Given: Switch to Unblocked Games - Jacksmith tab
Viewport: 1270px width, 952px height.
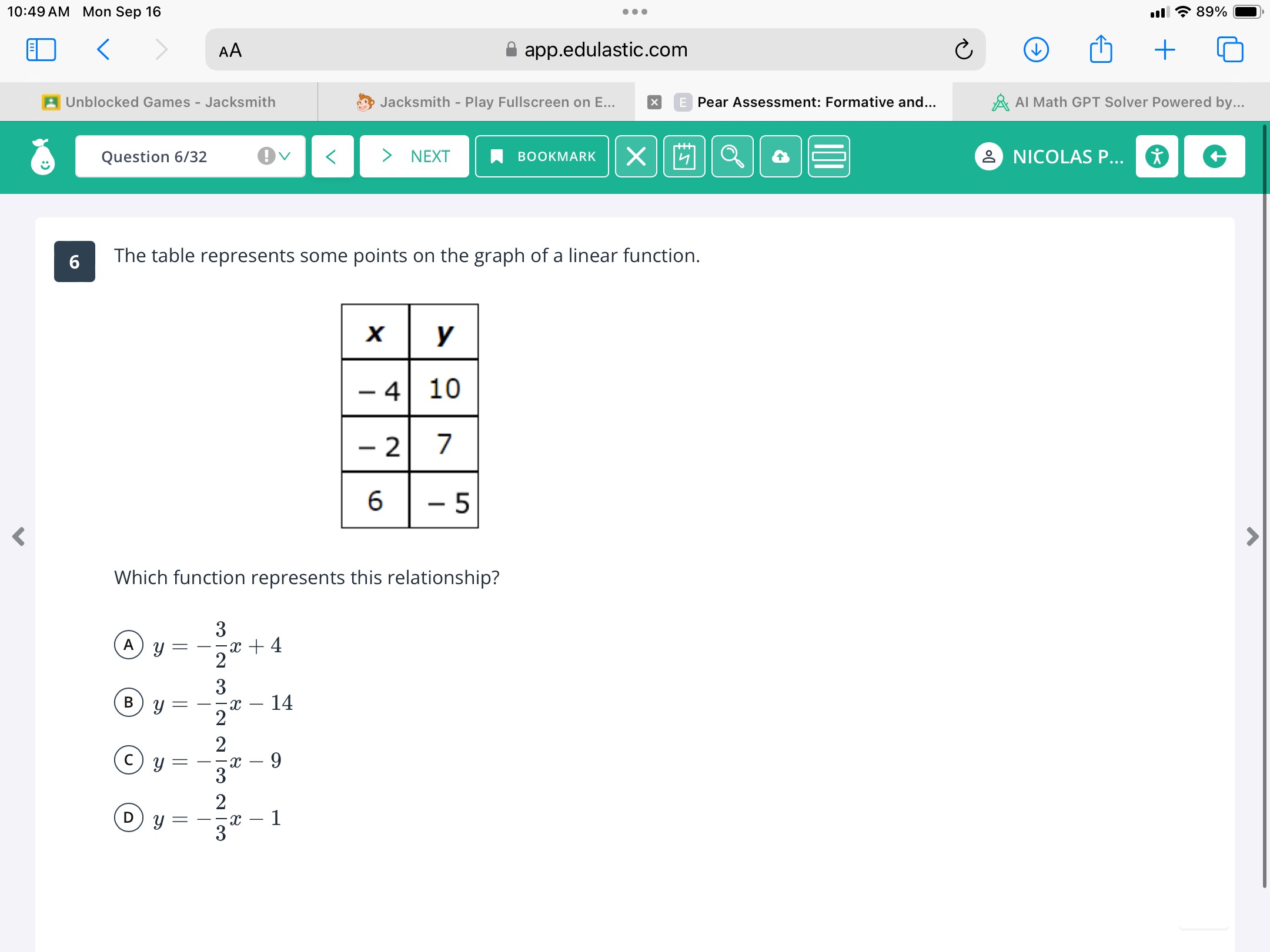Looking at the screenshot, I should (159, 102).
